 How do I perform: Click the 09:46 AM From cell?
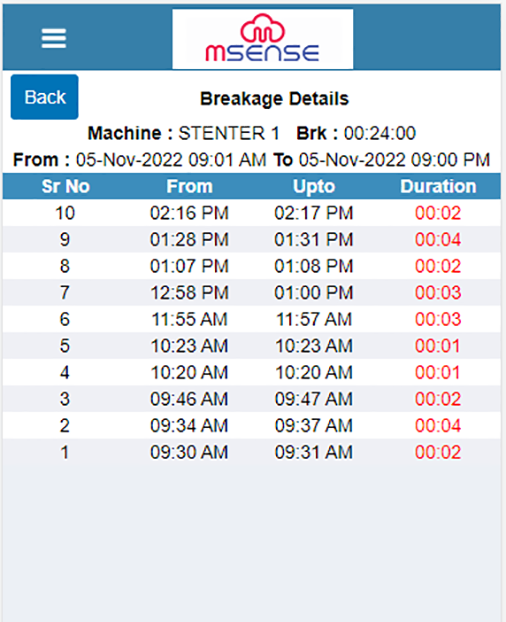pos(190,399)
